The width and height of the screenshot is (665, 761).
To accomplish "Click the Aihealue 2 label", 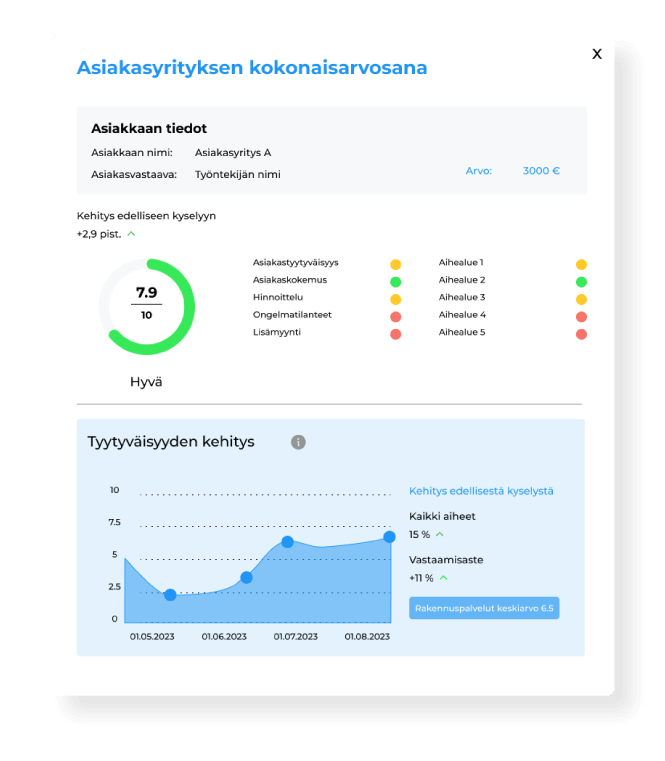I will pyautogui.click(x=462, y=280).
